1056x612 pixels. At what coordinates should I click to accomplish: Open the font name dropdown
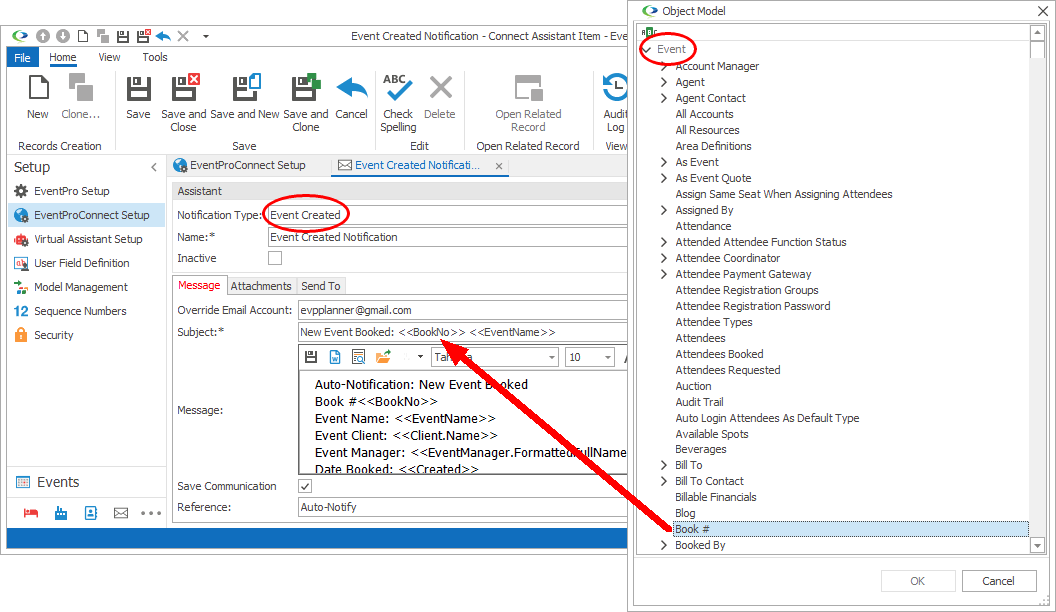(552, 358)
